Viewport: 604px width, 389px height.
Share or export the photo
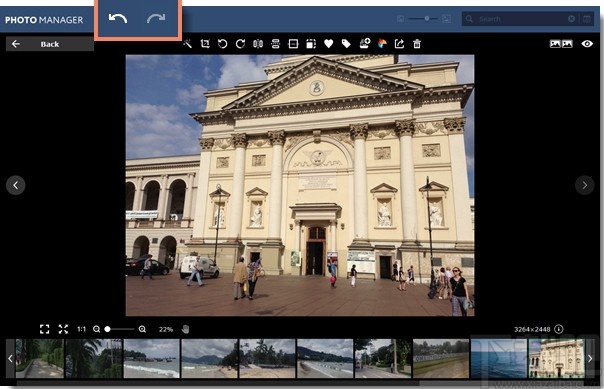pyautogui.click(x=399, y=44)
